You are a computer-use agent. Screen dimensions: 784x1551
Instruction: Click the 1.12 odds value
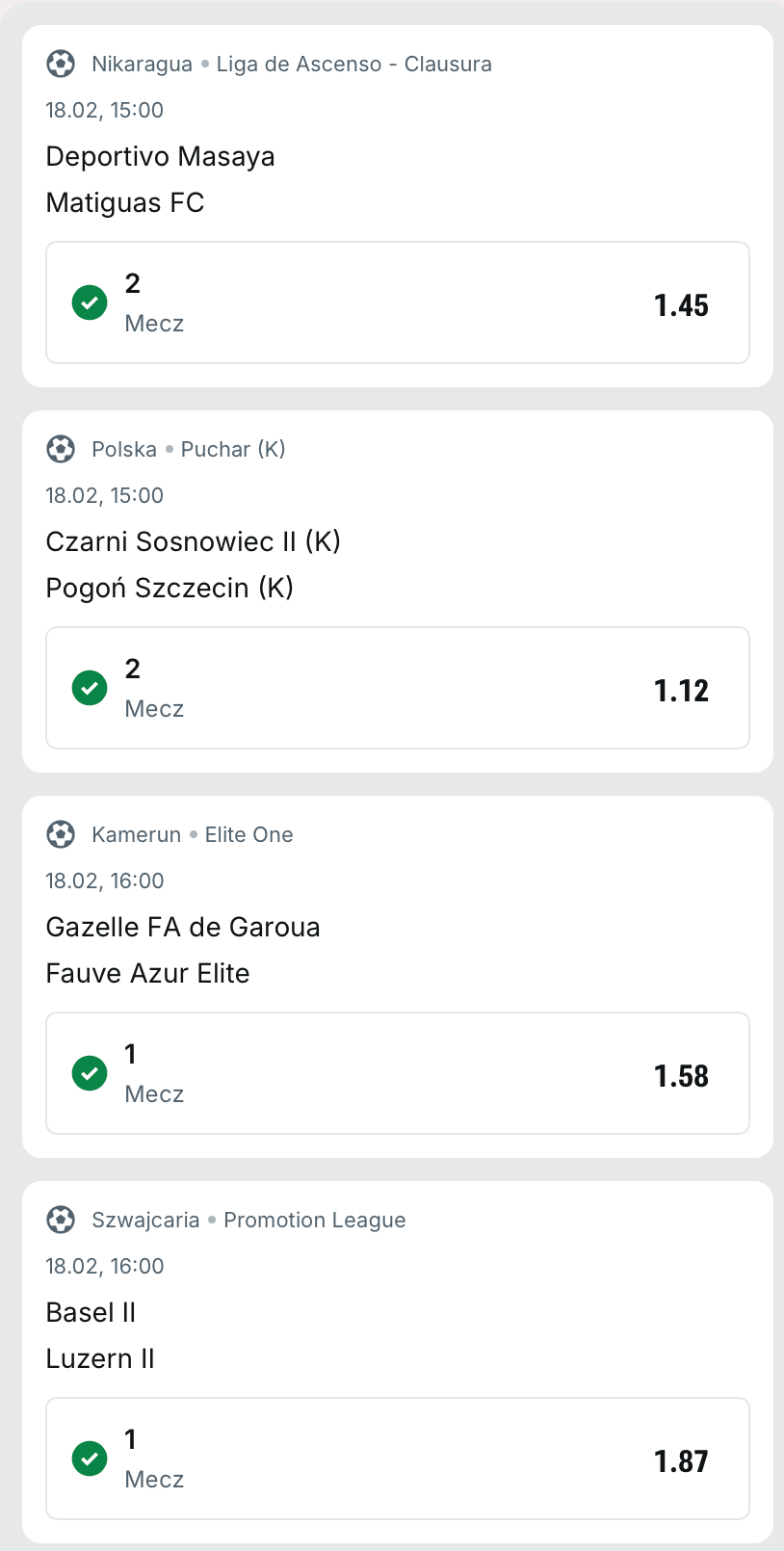(681, 691)
